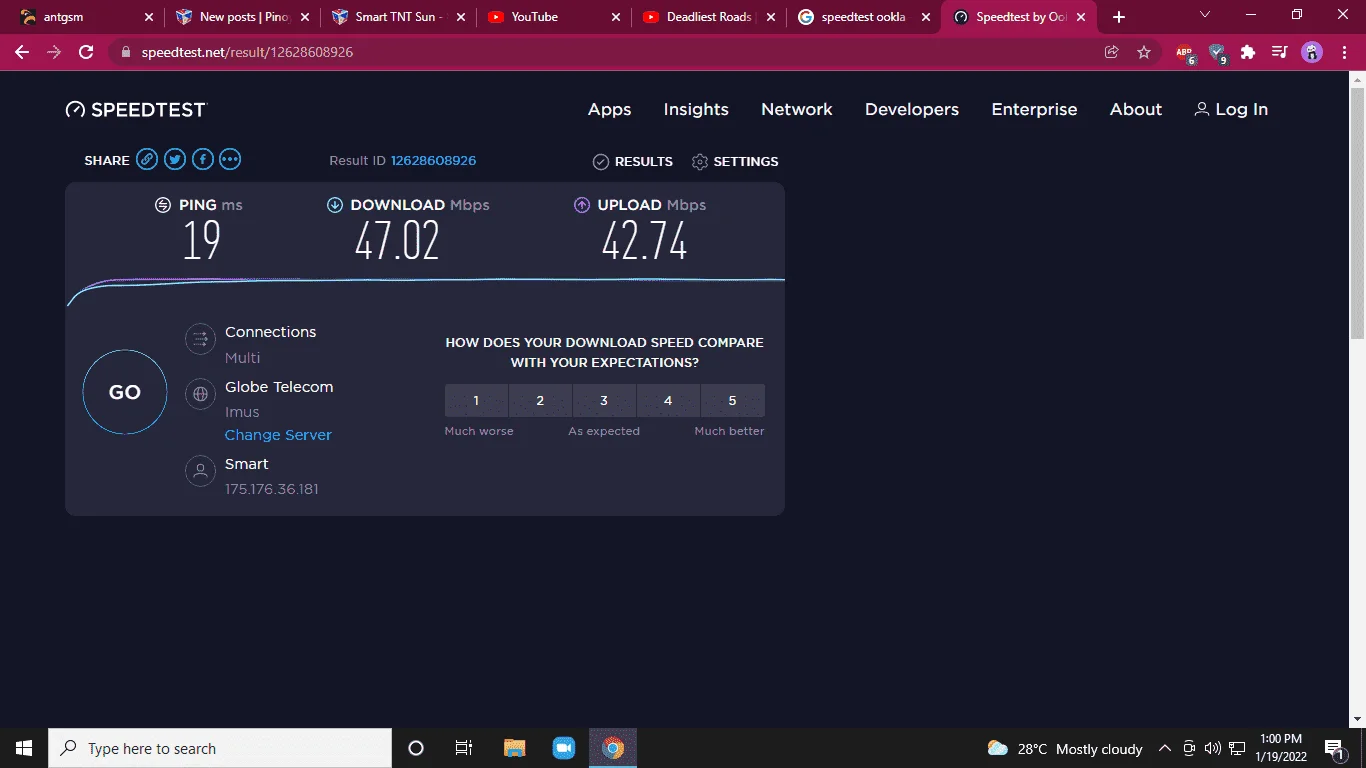The height and width of the screenshot is (768, 1366).
Task: Open the media control queue icon
Action: 1279,52
